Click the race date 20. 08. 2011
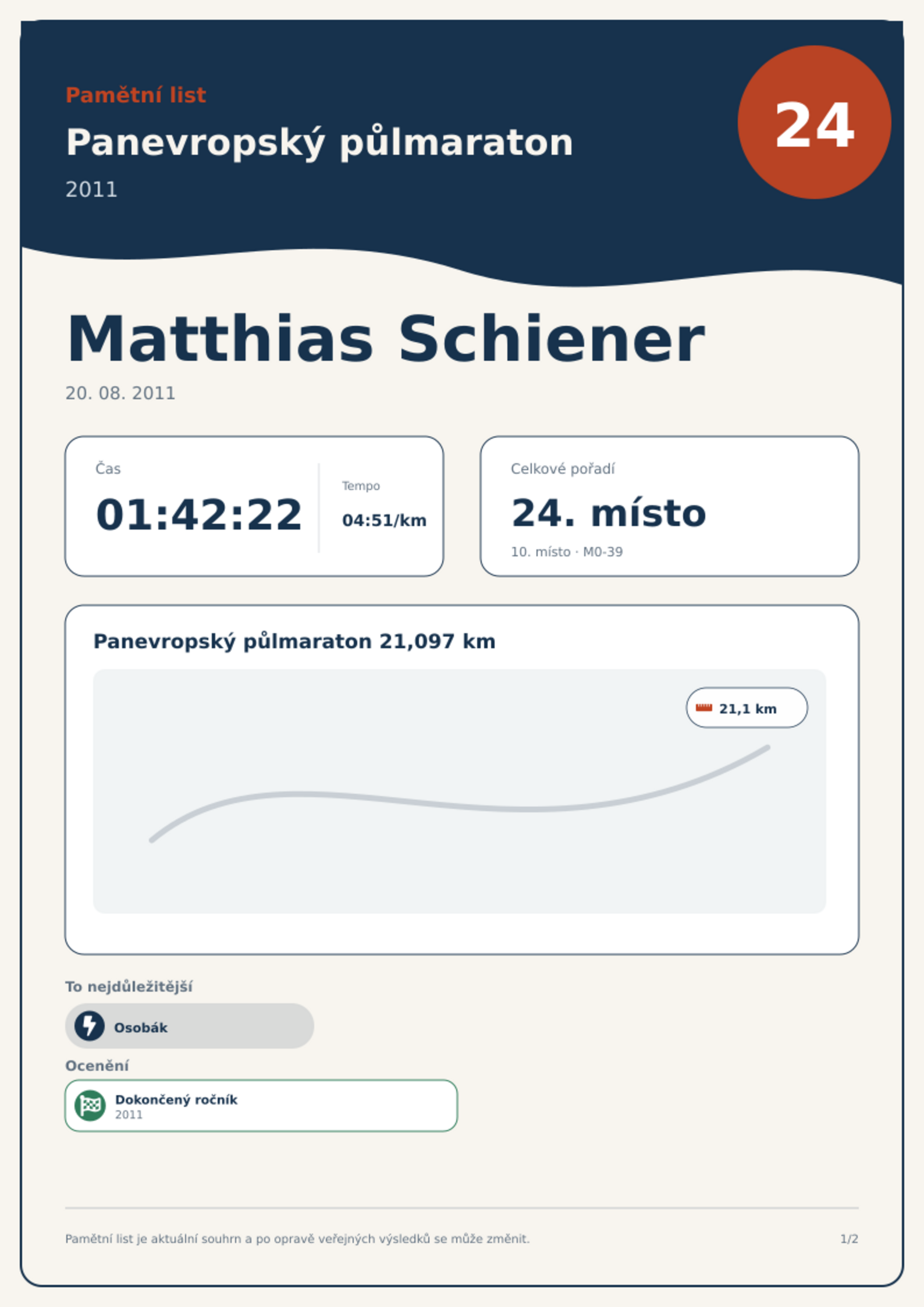The image size is (924, 1307). click(x=120, y=393)
